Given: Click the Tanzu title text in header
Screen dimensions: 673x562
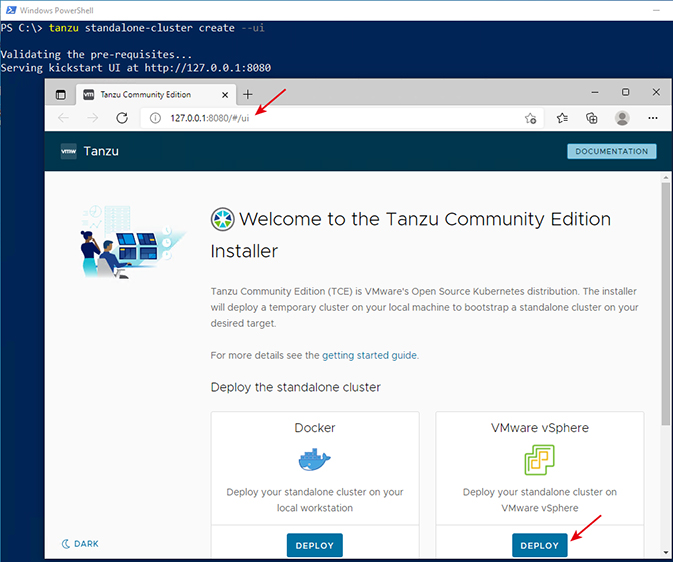Looking at the screenshot, I should [101, 151].
